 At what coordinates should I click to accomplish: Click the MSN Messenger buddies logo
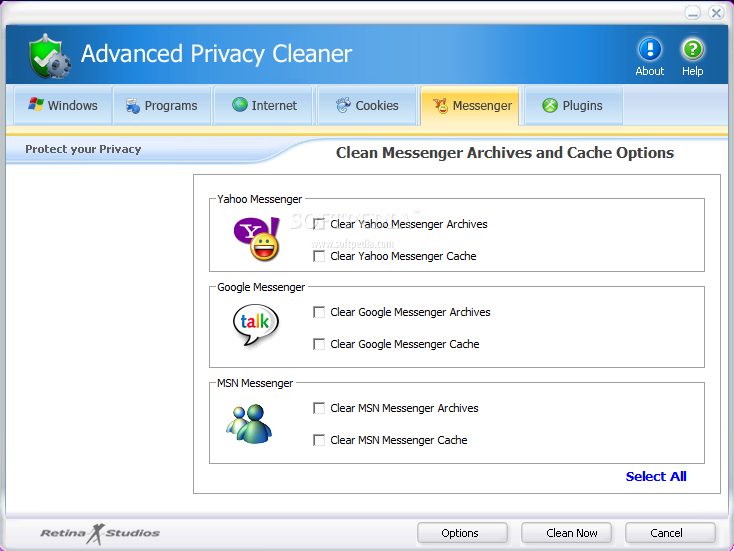coord(249,424)
